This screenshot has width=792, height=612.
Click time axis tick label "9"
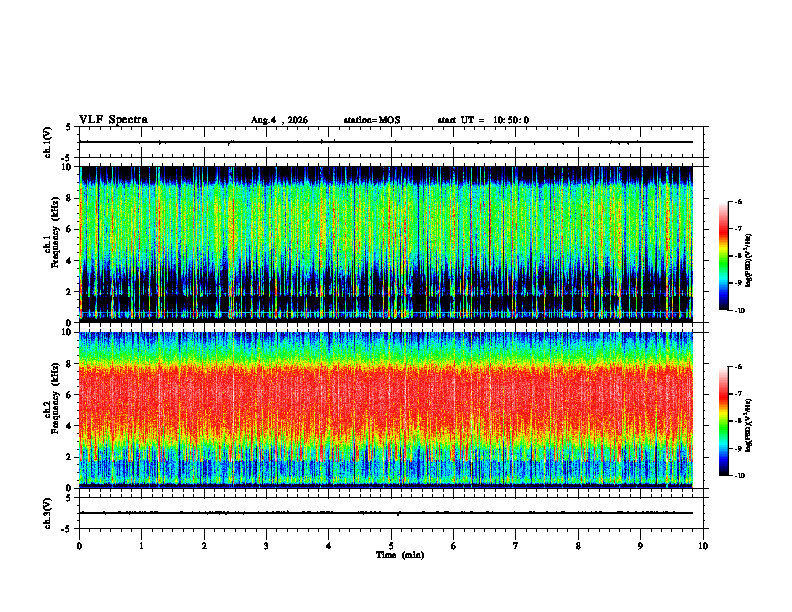tap(640, 546)
